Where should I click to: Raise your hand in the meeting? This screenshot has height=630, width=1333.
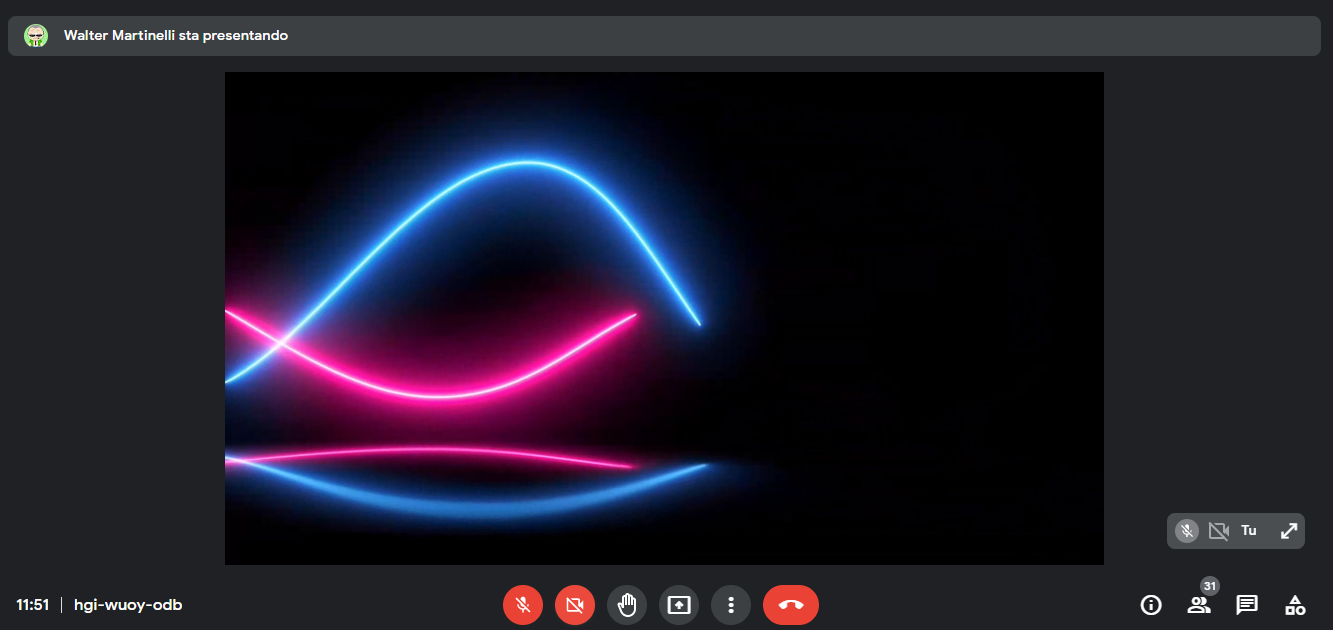click(x=627, y=605)
